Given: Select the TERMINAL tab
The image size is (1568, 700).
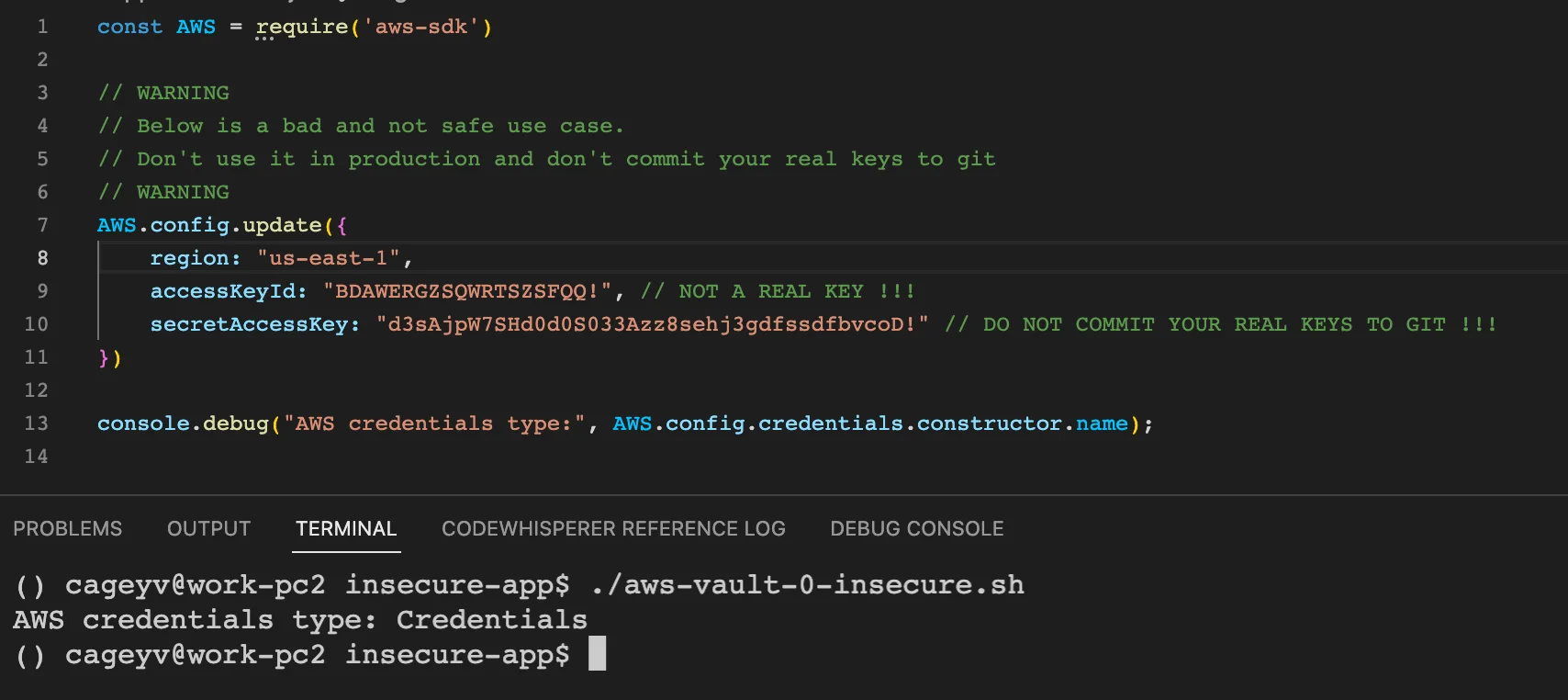Looking at the screenshot, I should (346, 529).
